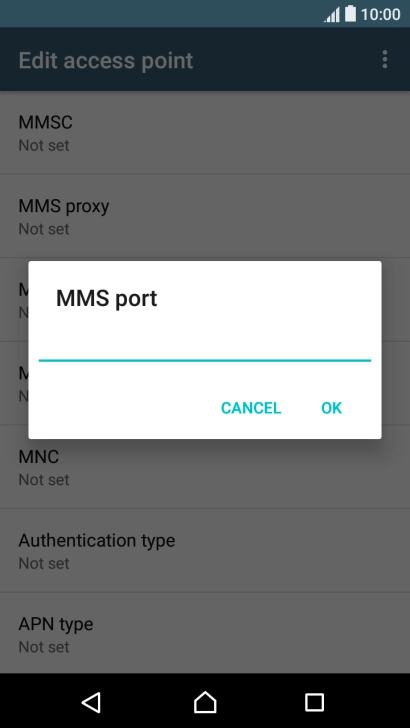This screenshot has height=728, width=410.
Task: Tap the MMS port dialog title
Action: click(106, 299)
